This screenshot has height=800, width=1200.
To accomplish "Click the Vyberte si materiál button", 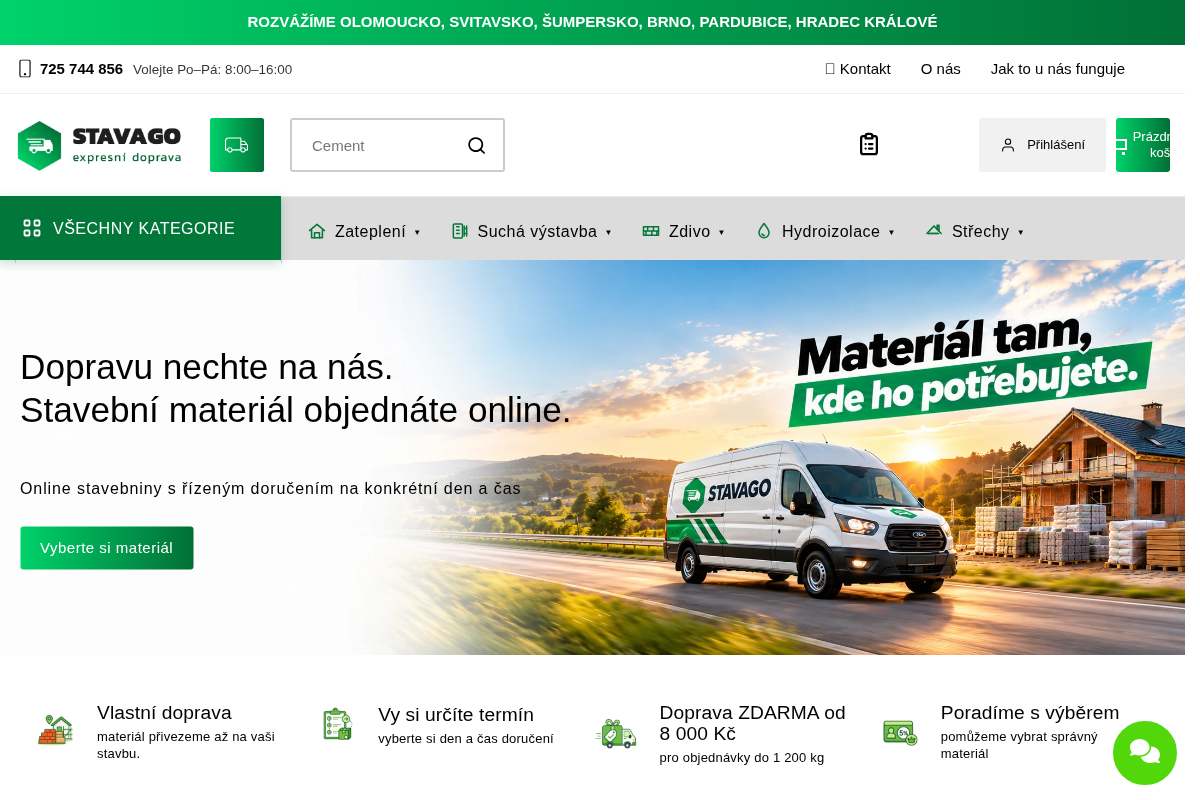I will coord(107,548).
